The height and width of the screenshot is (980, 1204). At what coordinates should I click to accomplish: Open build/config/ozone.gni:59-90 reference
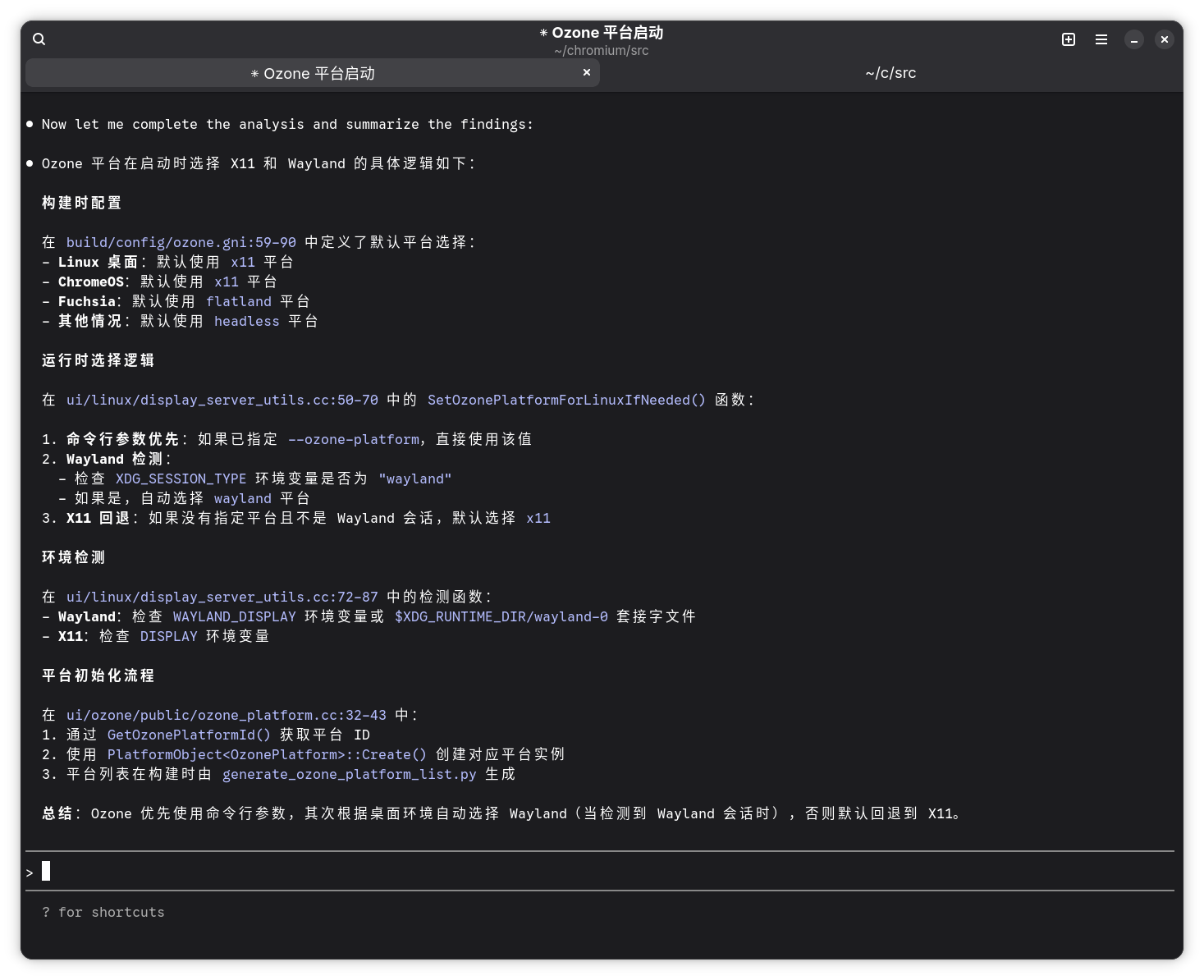click(181, 242)
